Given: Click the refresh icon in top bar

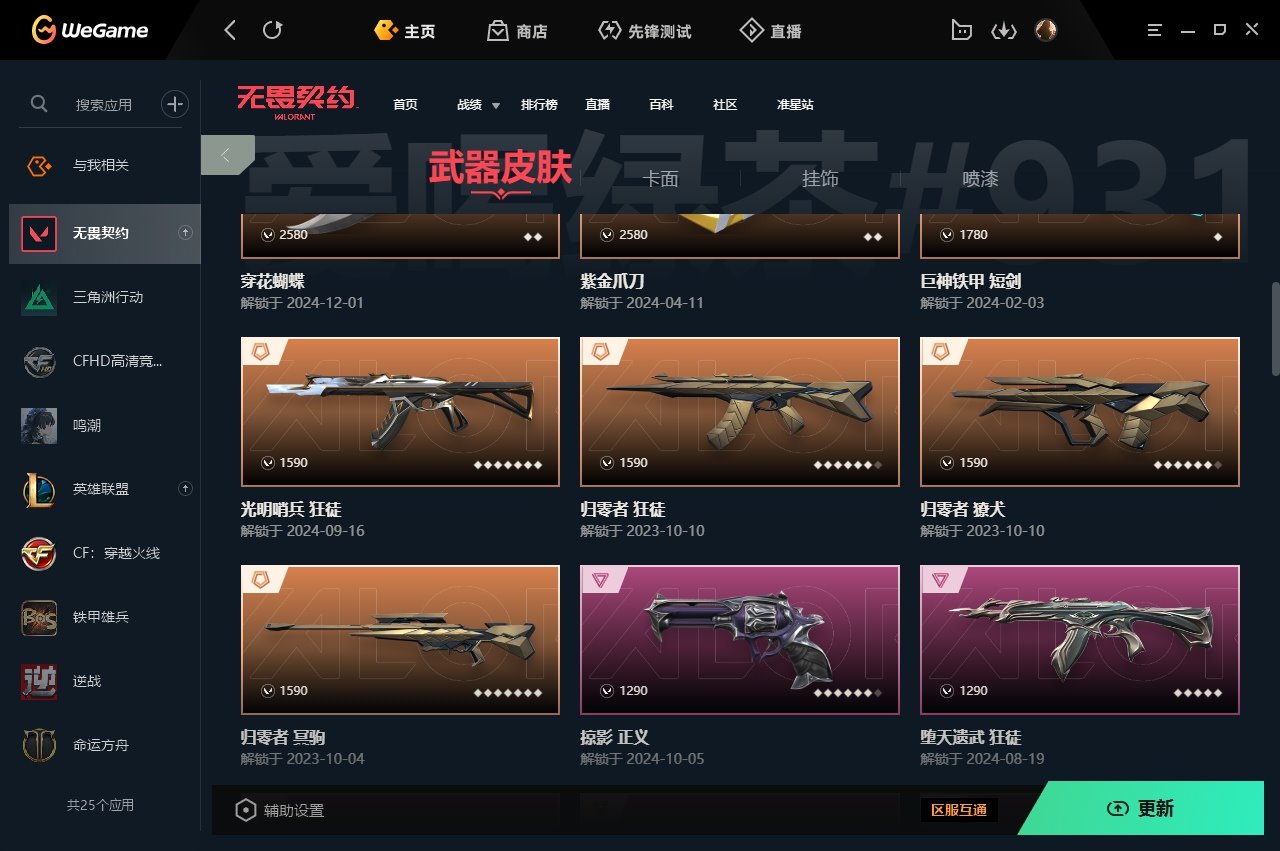Looking at the screenshot, I should point(272,31).
